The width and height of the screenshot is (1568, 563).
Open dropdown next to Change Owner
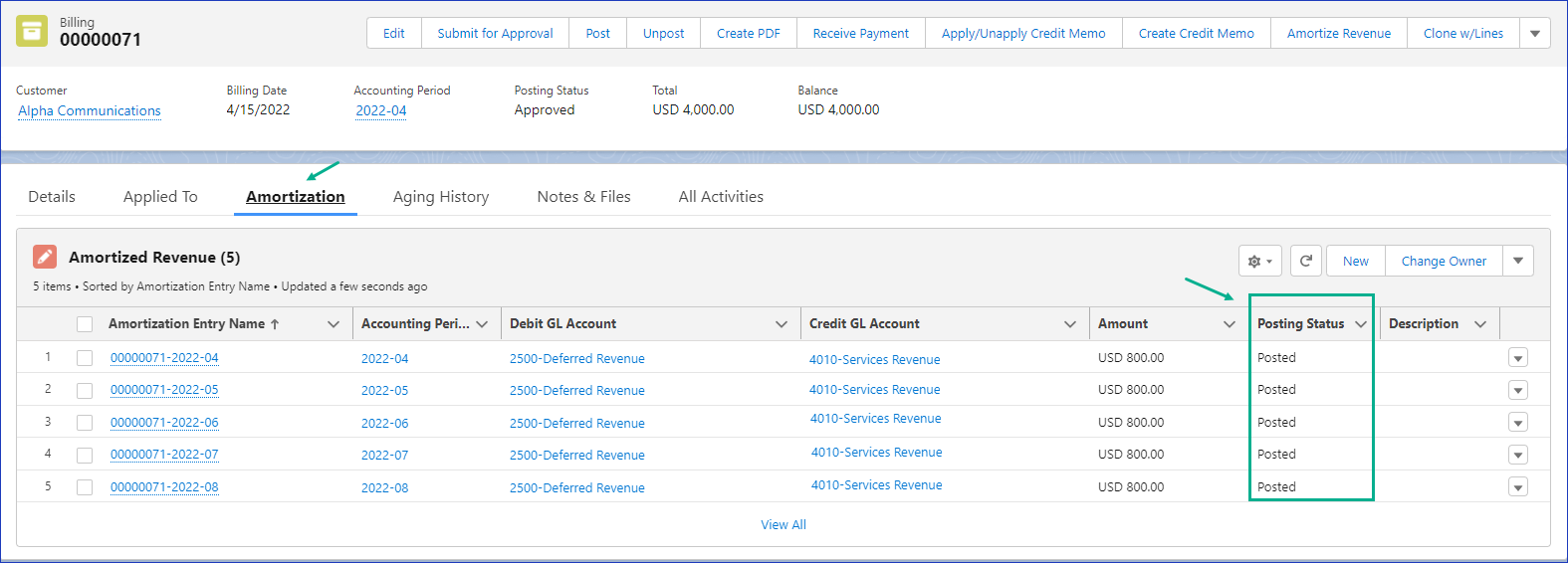point(1518,261)
